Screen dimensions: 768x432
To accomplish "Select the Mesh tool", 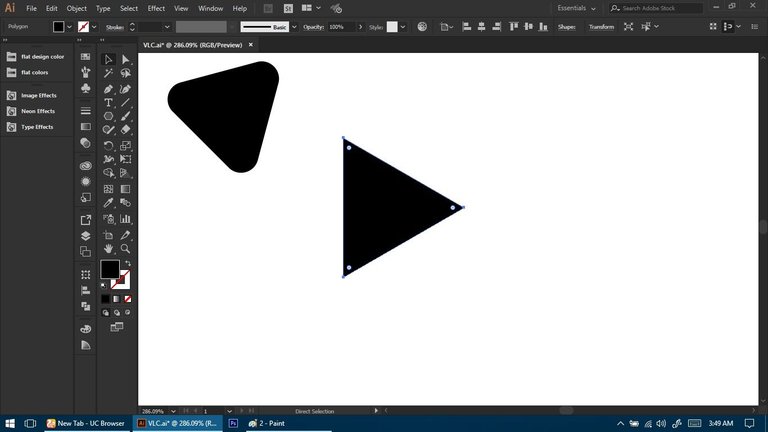I will click(x=108, y=189).
